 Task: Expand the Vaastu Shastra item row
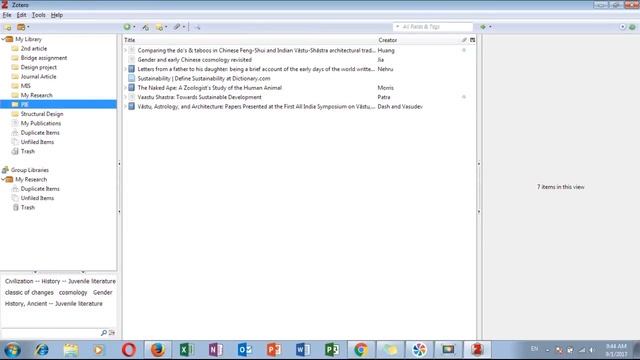[125, 97]
